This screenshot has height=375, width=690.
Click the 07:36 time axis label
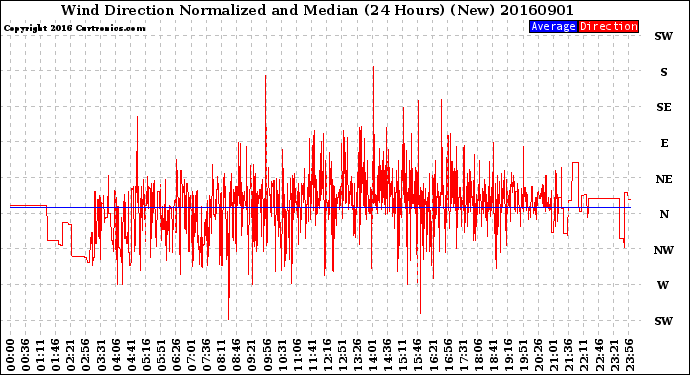207,355
